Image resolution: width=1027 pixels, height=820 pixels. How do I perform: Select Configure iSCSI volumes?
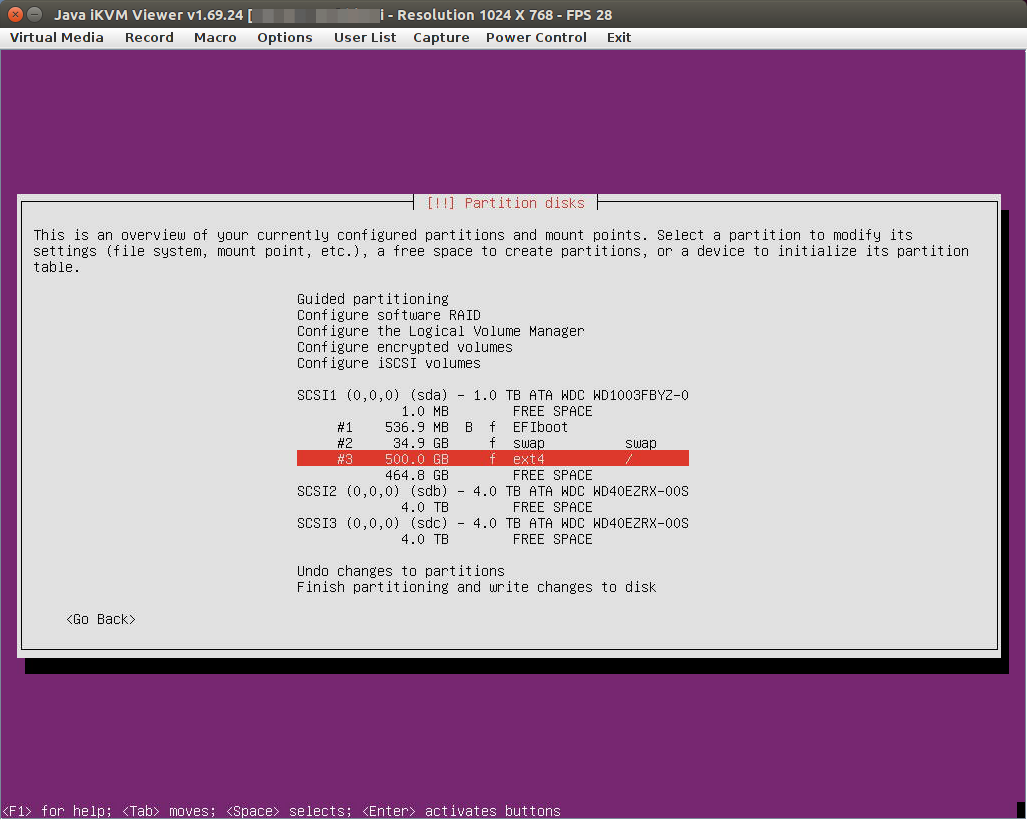tap(389, 363)
